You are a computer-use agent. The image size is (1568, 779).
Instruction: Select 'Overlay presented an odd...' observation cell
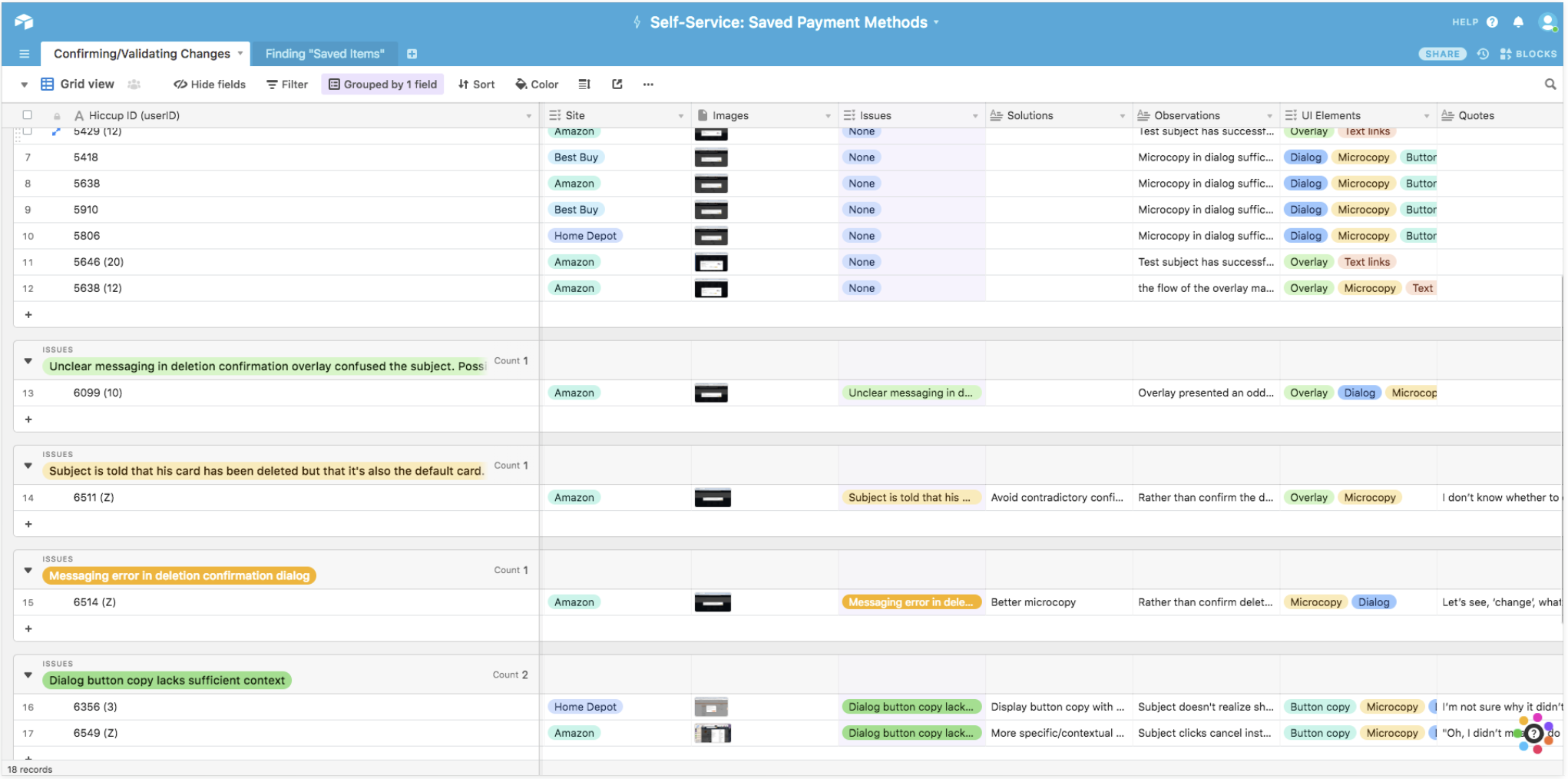point(1206,393)
